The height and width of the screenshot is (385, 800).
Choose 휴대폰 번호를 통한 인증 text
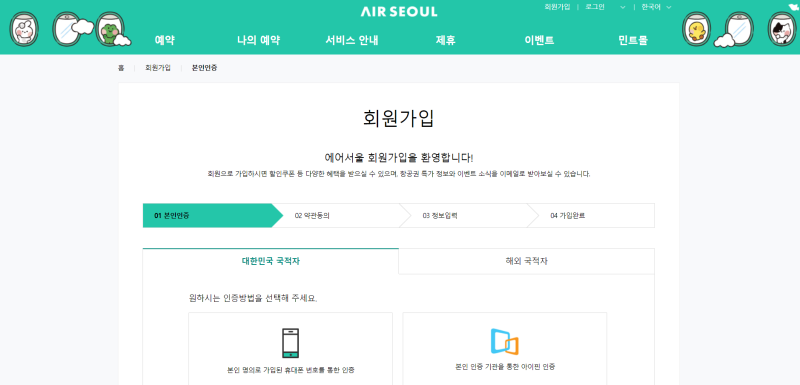290,370
